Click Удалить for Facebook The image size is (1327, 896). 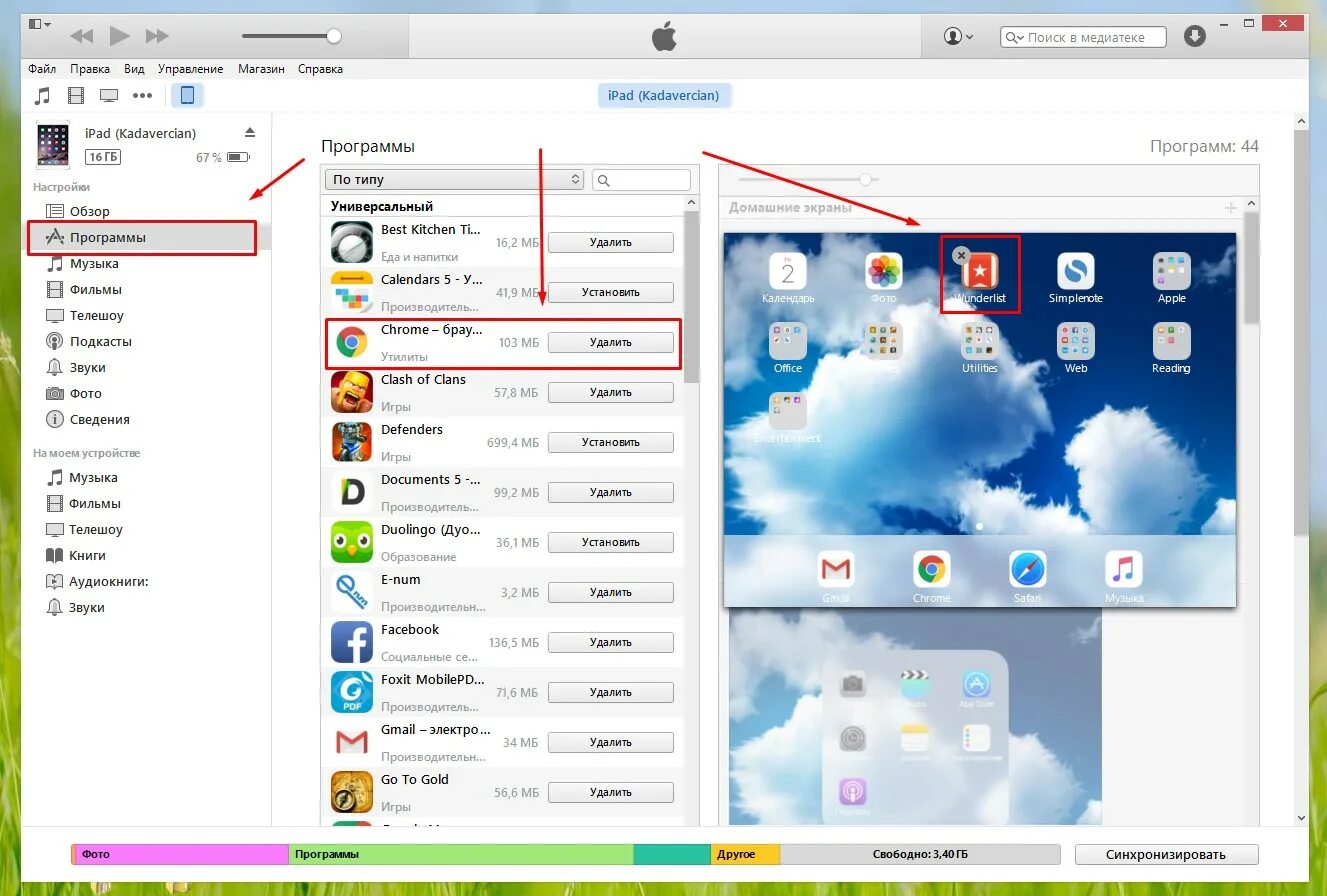[x=611, y=642]
